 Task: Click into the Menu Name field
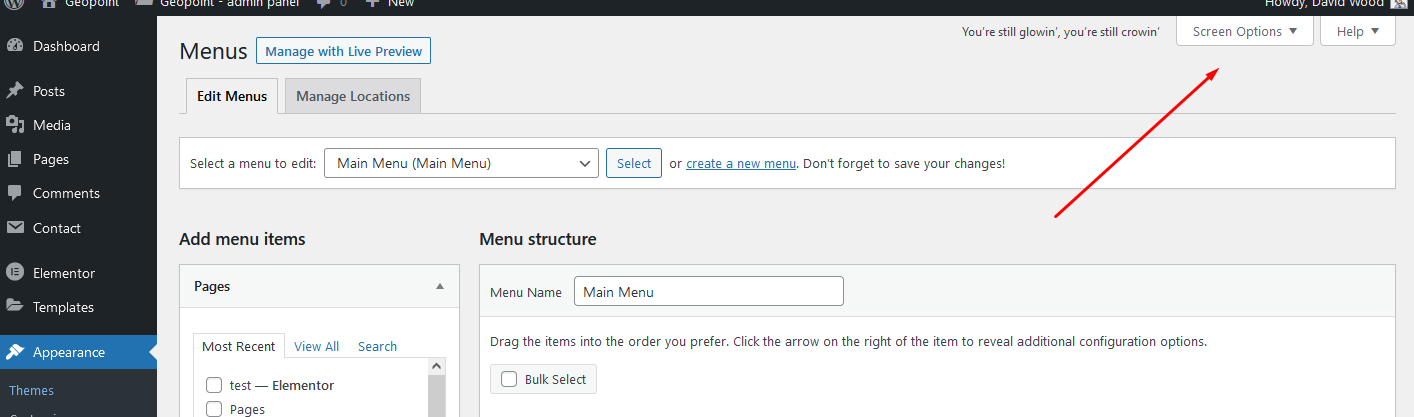tap(708, 292)
